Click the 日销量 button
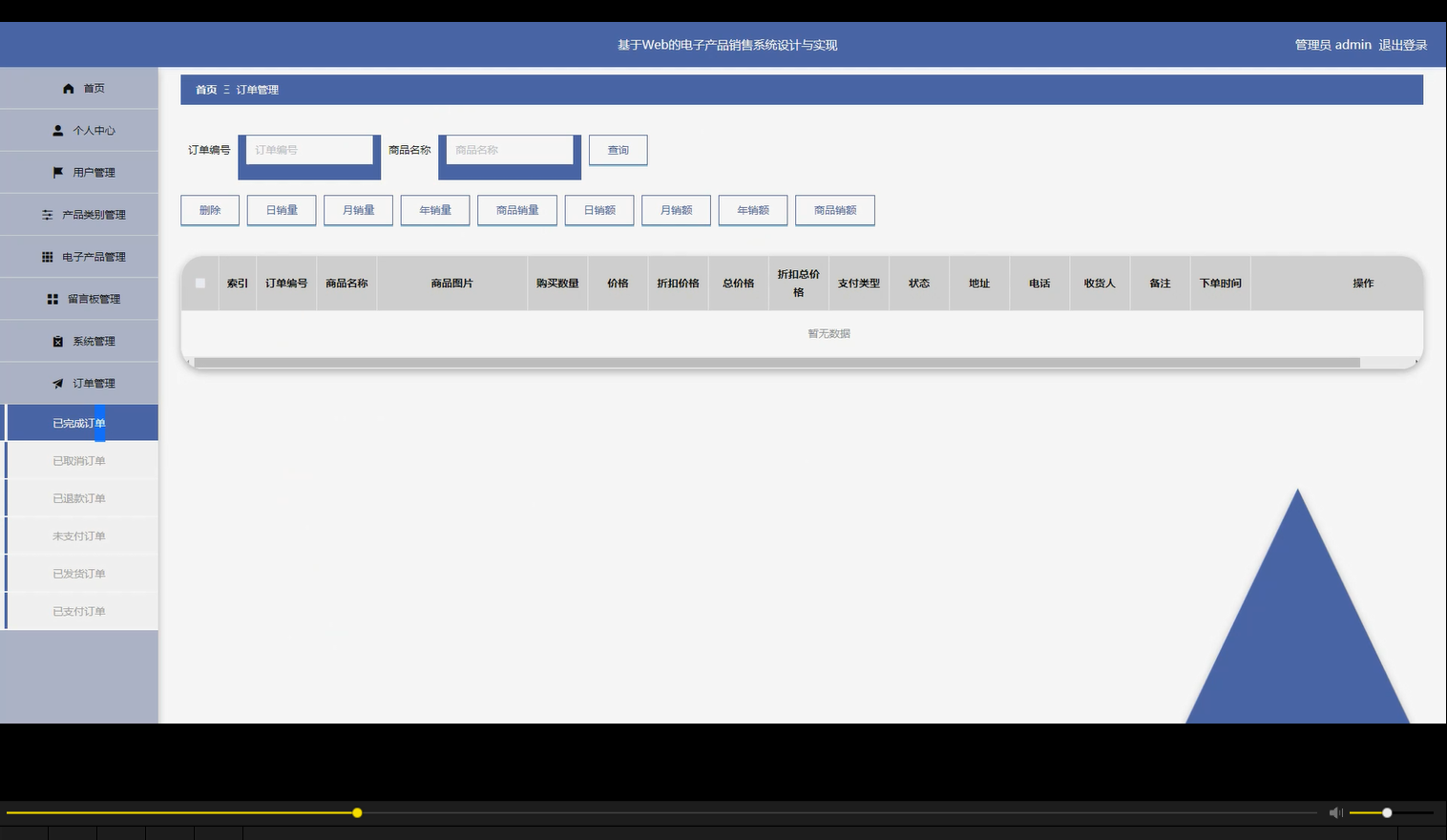Screen dimensions: 1447x840 coord(282,210)
